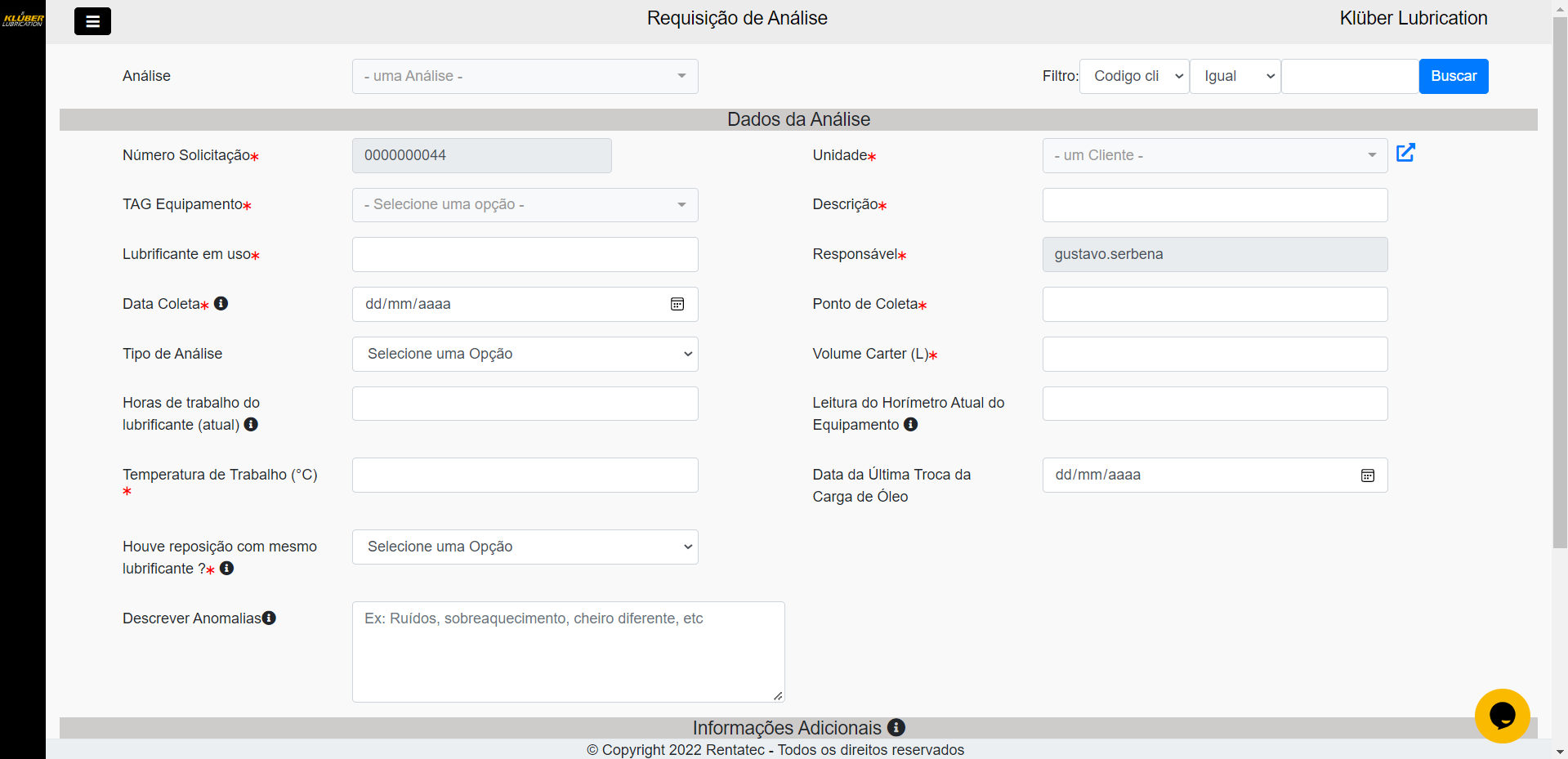Open the Codigo cli filter dropdown
The width and height of the screenshot is (1568, 759).
click(x=1133, y=76)
